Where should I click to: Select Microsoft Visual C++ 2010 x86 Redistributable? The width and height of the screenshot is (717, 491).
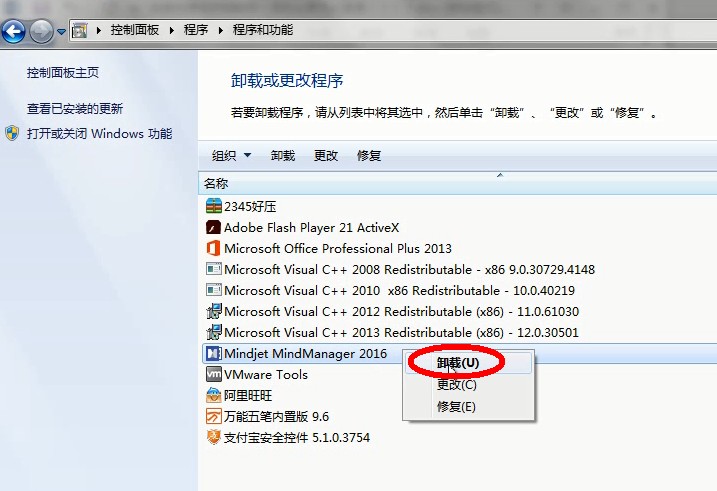pyautogui.click(x=399, y=291)
